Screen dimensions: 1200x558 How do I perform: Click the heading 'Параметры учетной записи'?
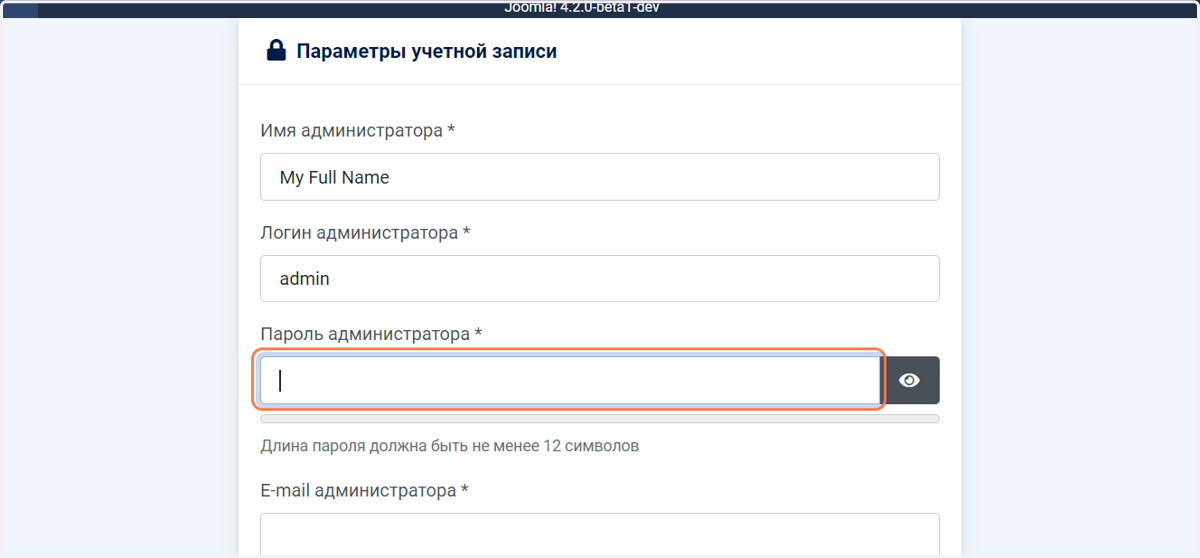pos(427,51)
